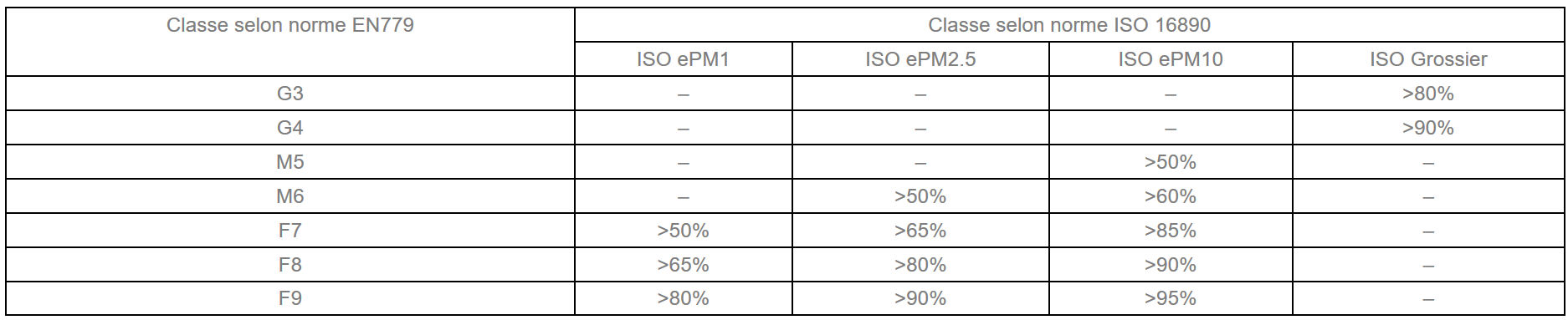The width and height of the screenshot is (1568, 320).
Task: Click the 'Classe selon norme ISO 16890' header
Action: click(1069, 25)
